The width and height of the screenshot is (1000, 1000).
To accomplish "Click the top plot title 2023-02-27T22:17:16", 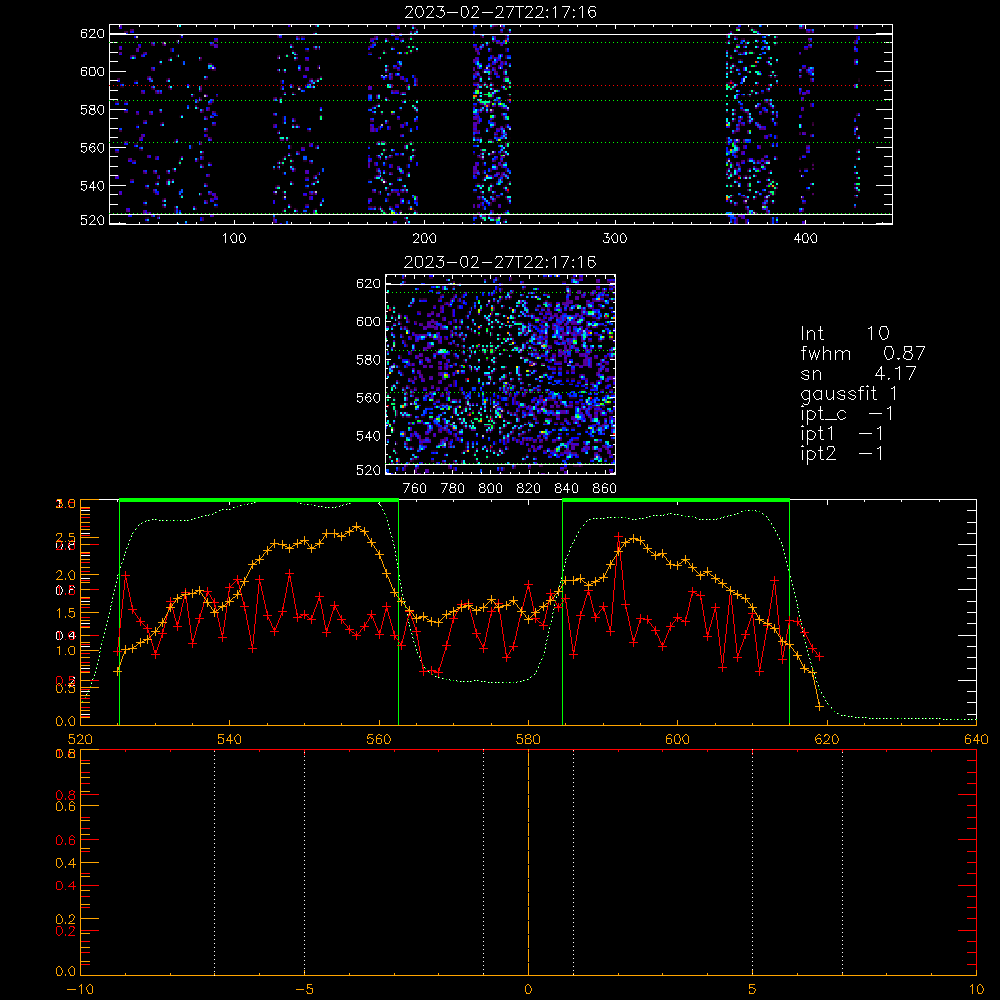I will coord(500,12).
